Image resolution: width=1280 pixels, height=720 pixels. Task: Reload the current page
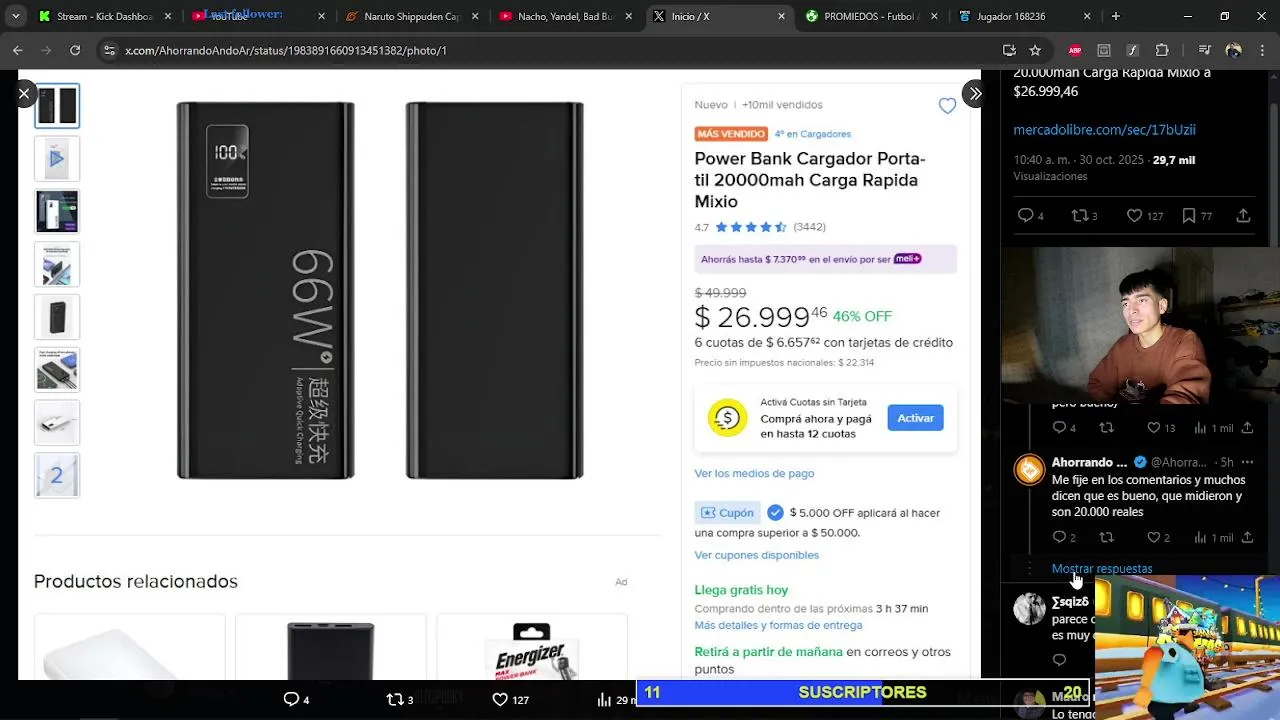pyautogui.click(x=75, y=50)
